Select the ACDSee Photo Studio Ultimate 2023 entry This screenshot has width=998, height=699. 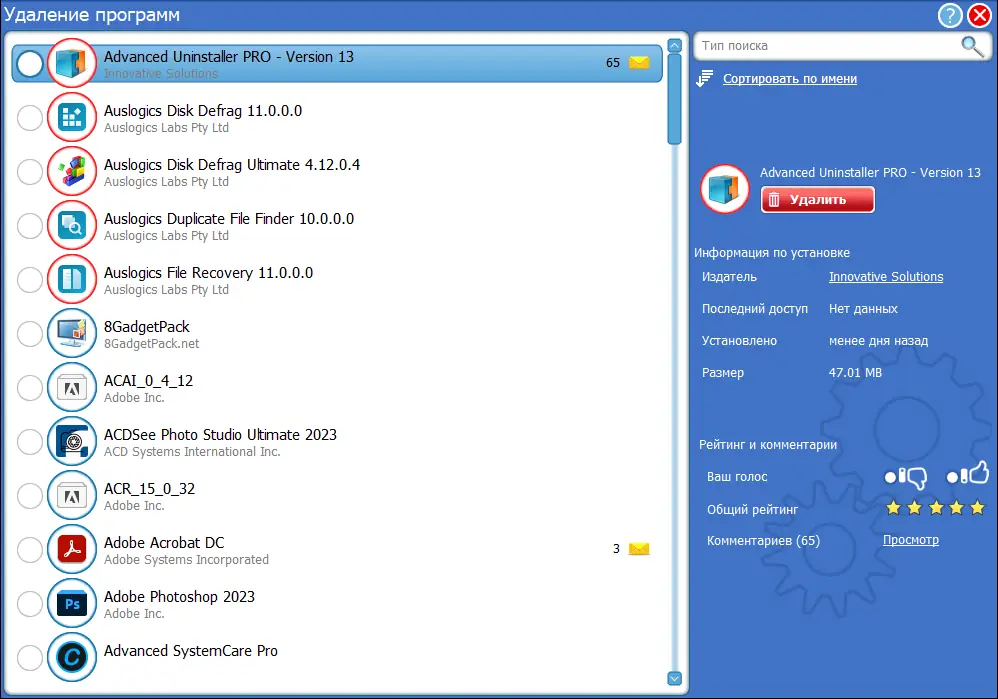[337, 442]
